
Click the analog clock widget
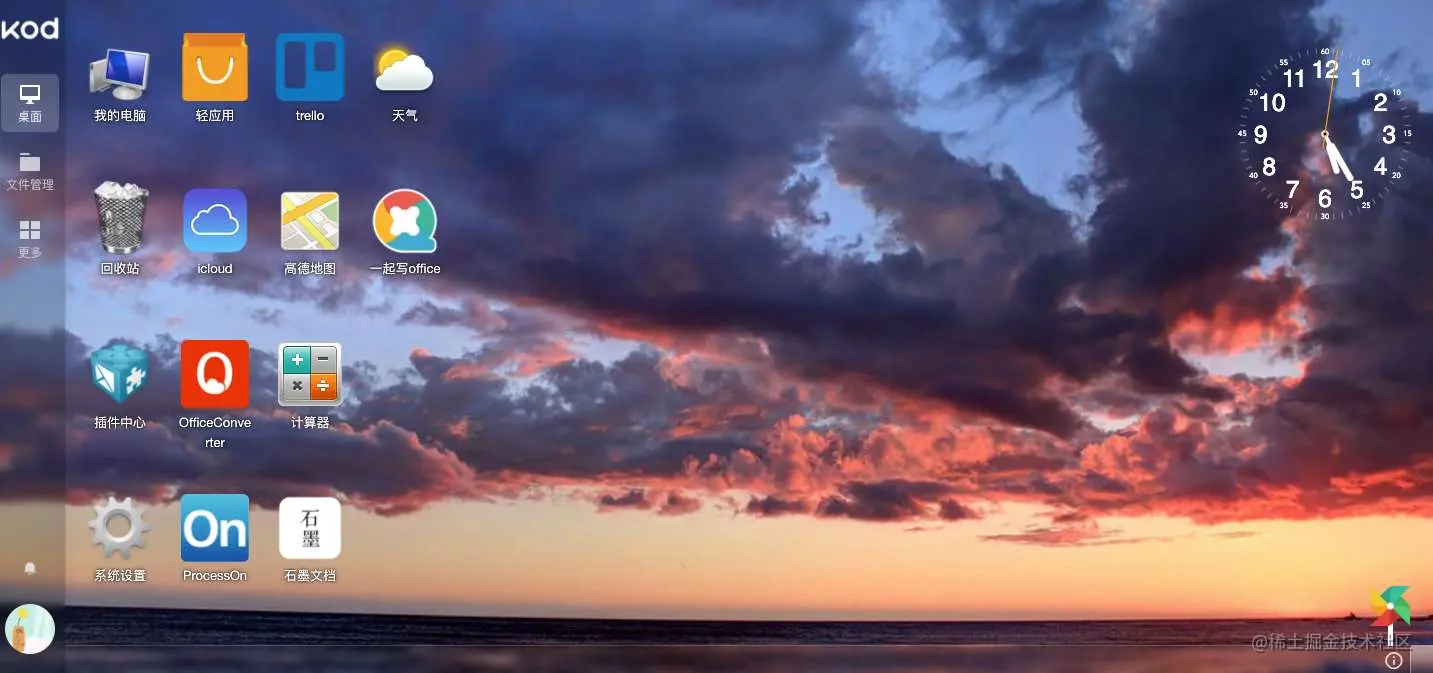pos(1325,134)
